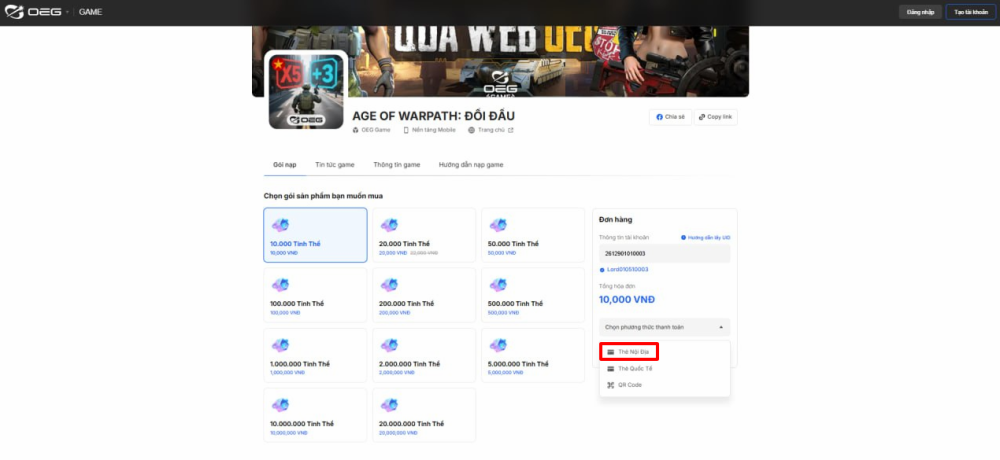This screenshot has height=460, width=1000.
Task: Click the account UID input field
Action: 664,254
